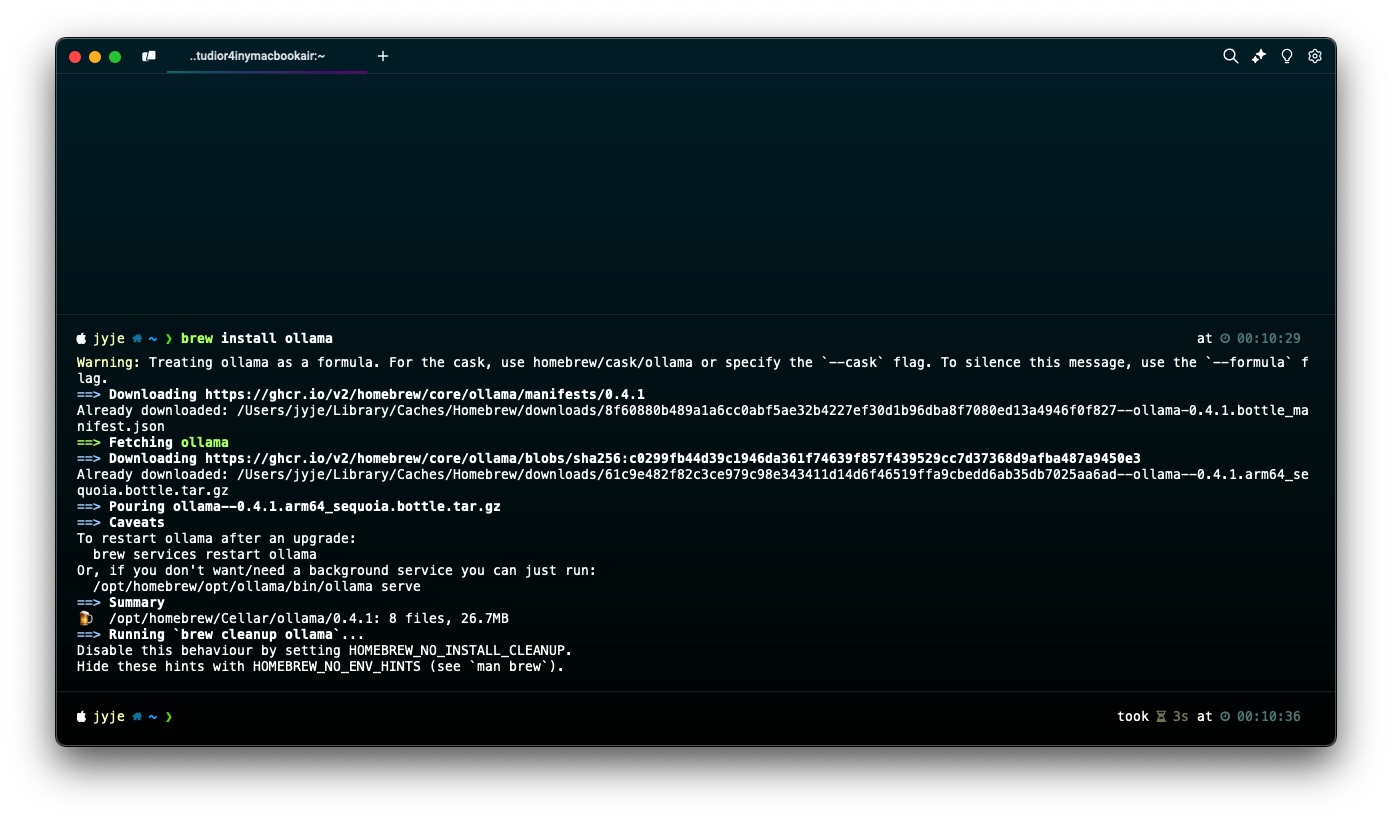
Task: Click the 'jyje' username in the brew install prompt
Action: [109, 338]
